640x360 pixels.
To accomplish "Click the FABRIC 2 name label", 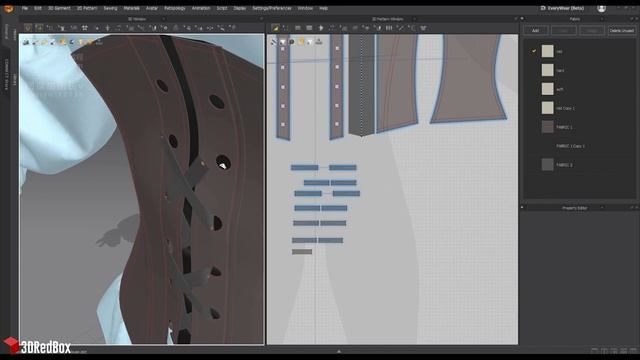I will point(564,165).
